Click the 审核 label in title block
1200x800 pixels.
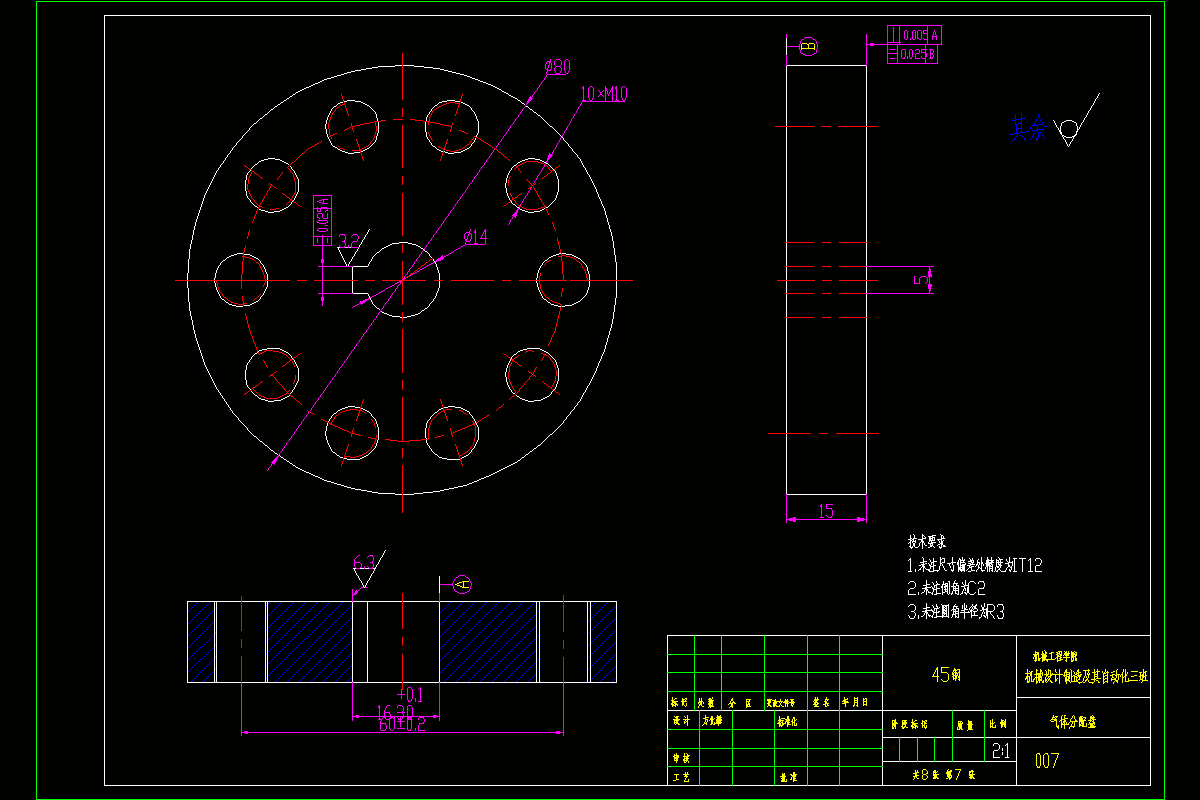coord(680,759)
